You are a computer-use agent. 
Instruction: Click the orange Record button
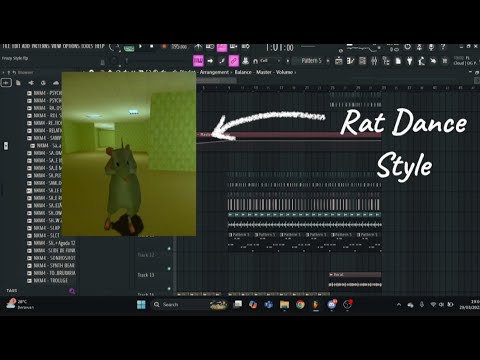coord(164,47)
